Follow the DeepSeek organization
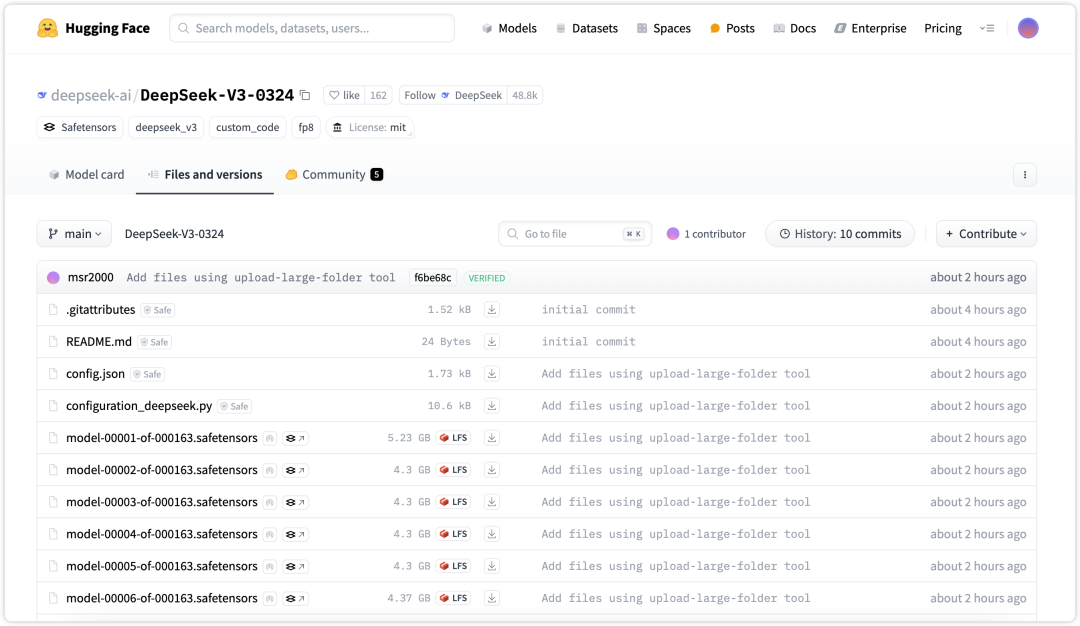 coord(420,96)
